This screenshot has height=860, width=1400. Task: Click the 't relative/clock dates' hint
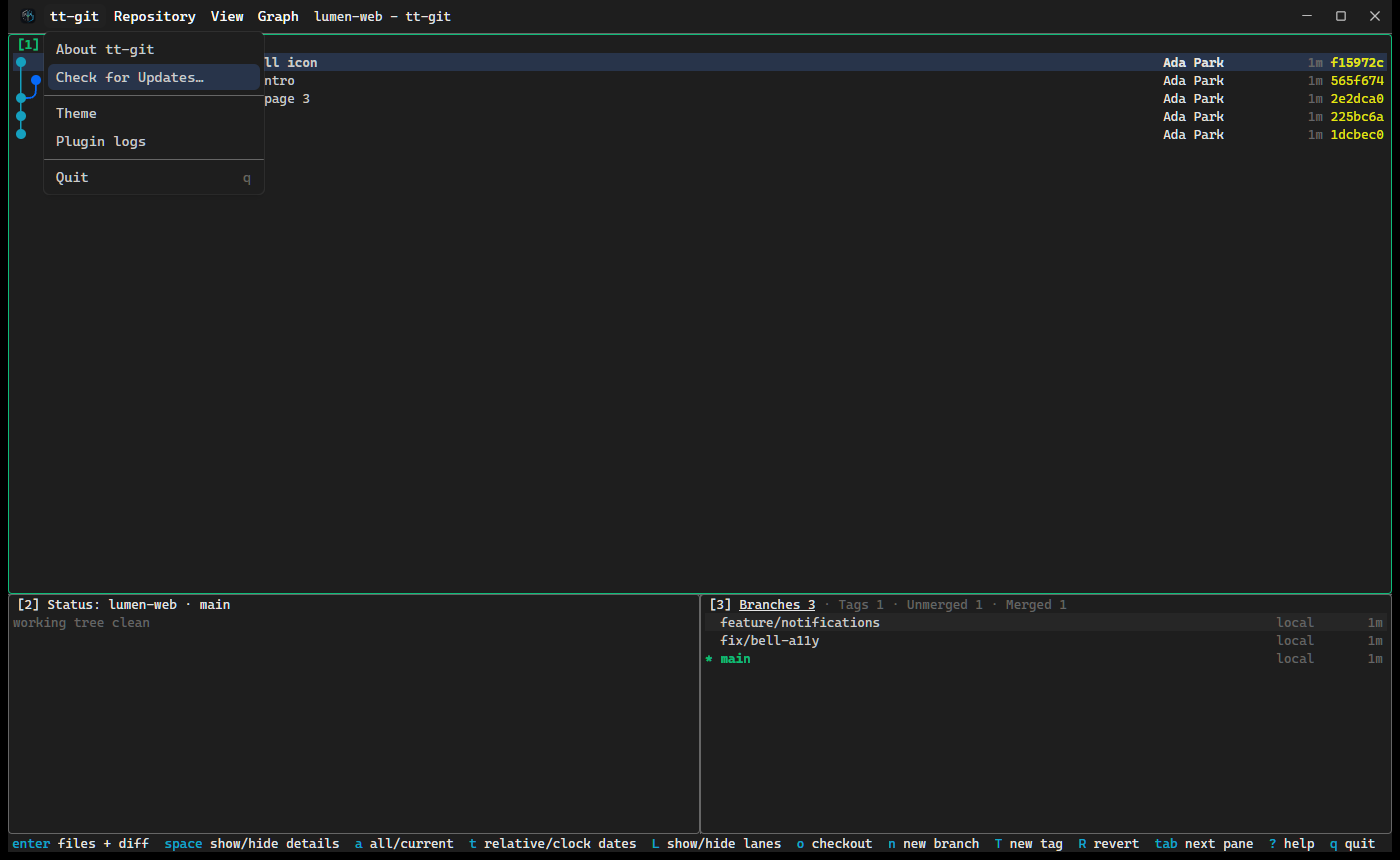(x=553, y=843)
